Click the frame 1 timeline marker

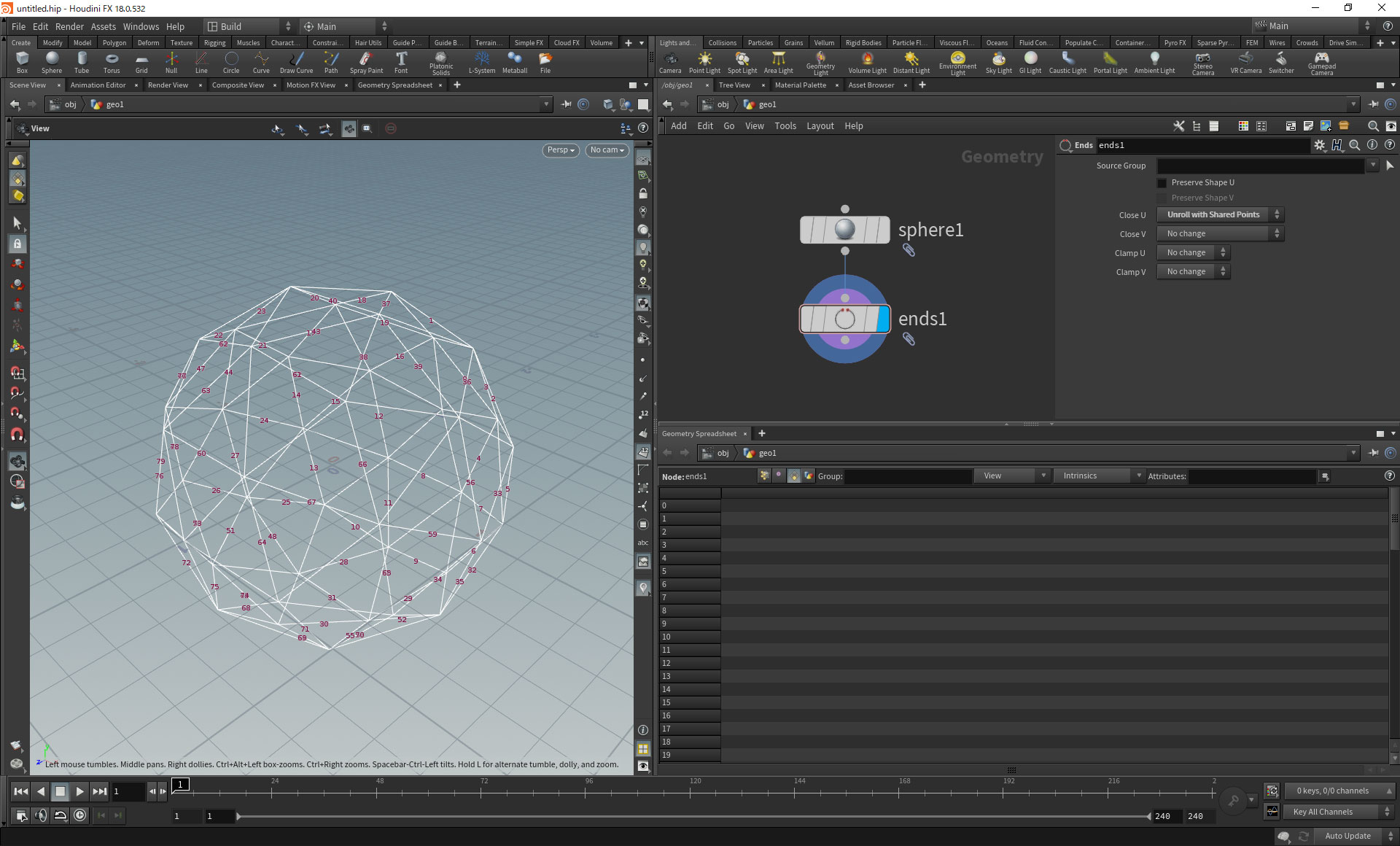(181, 784)
